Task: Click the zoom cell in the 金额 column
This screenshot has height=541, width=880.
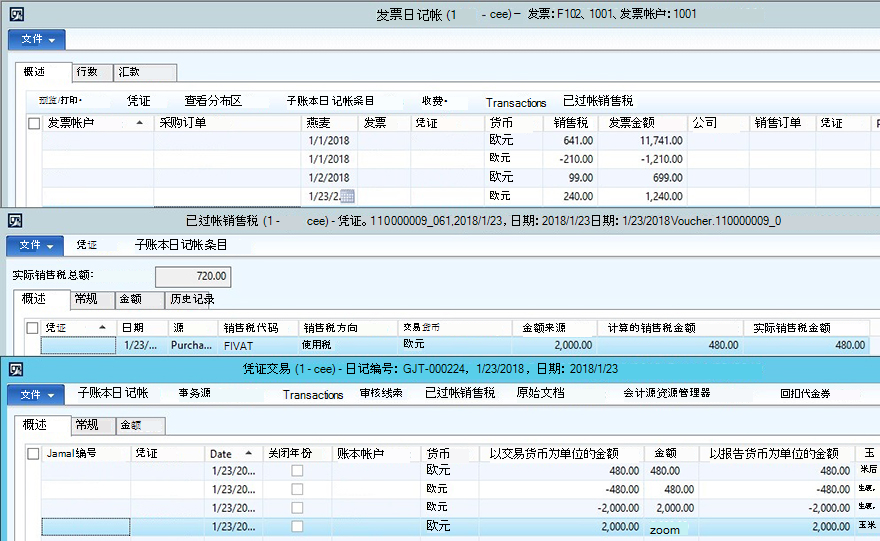Action: (x=671, y=529)
